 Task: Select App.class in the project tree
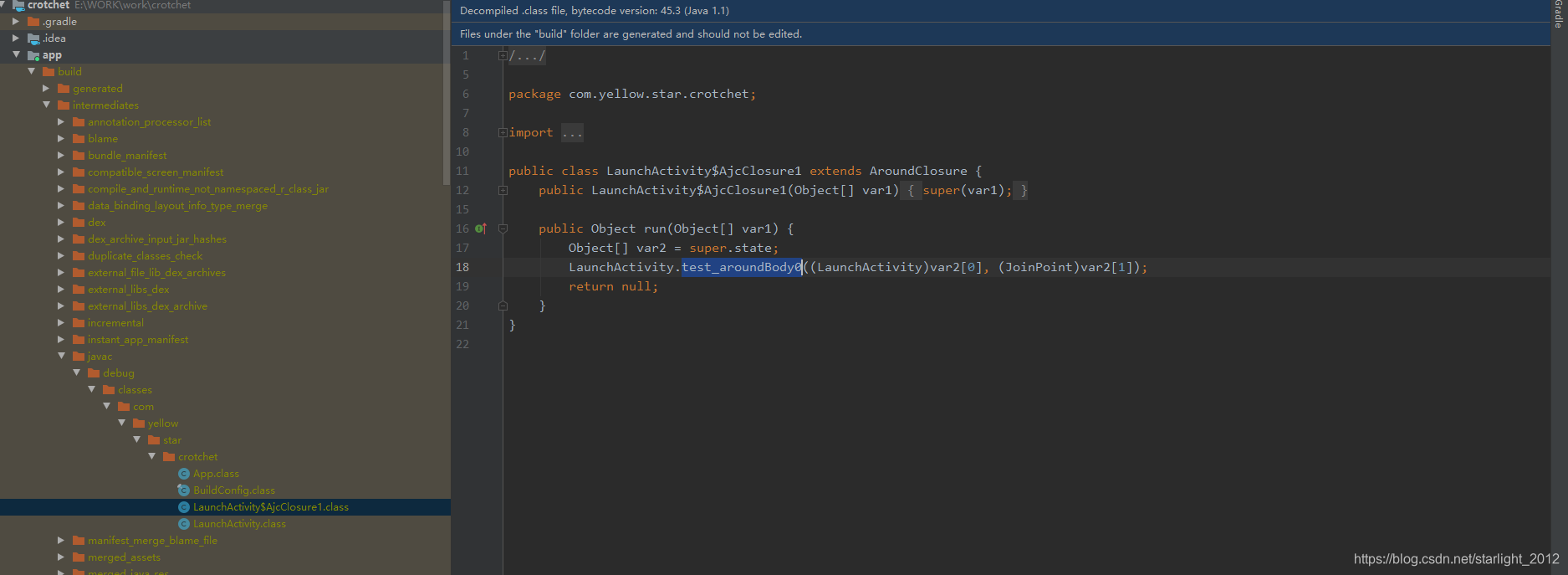[216, 474]
